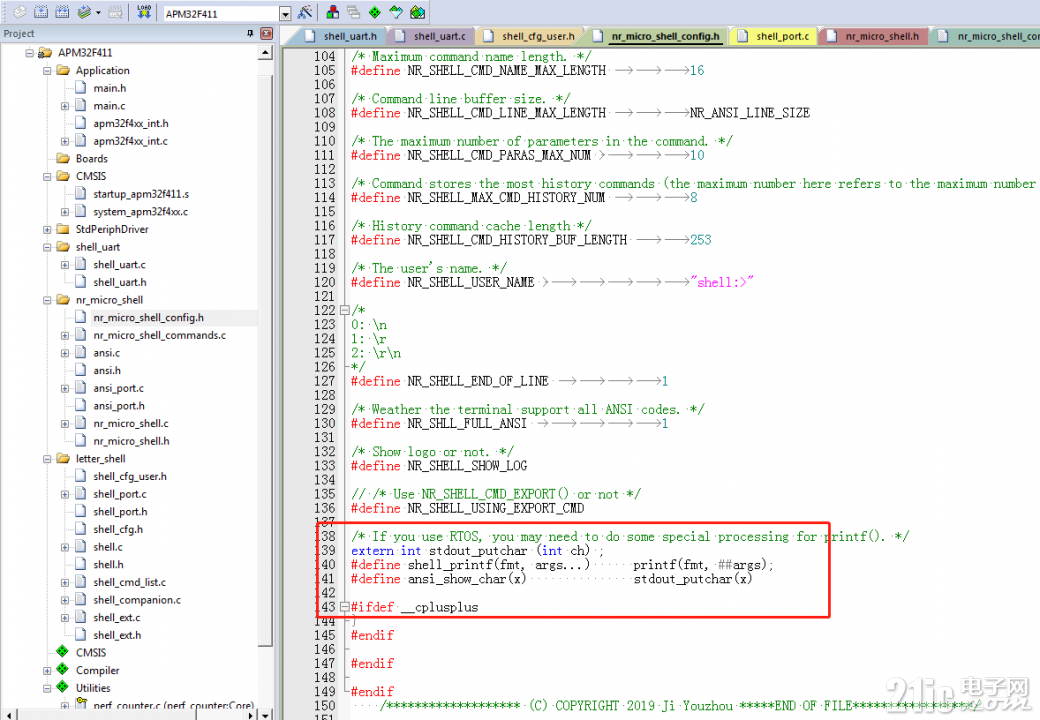The width and height of the screenshot is (1040, 720).
Task: Click the "shell:>" string on line 120
Action: tap(722, 282)
